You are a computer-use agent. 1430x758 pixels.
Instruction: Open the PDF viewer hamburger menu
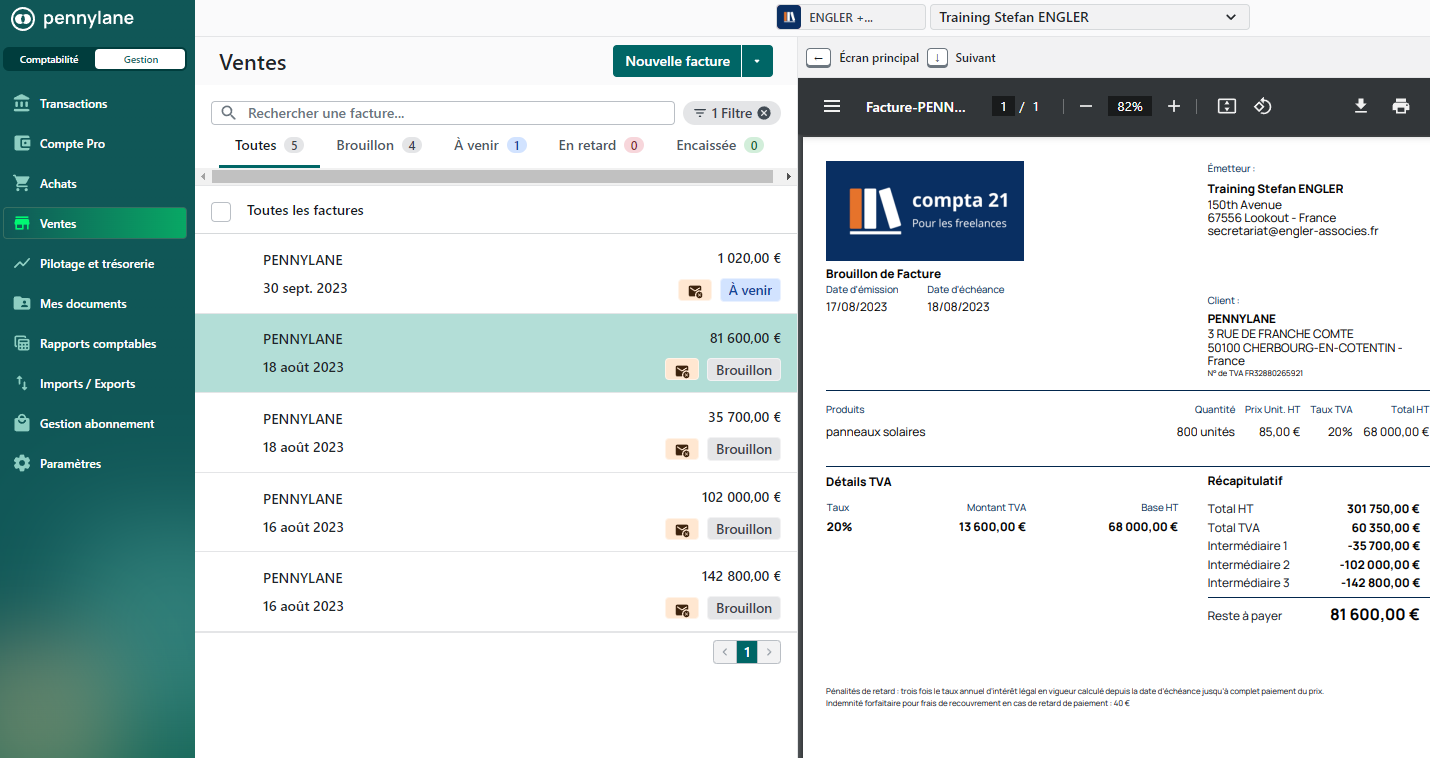(831, 106)
